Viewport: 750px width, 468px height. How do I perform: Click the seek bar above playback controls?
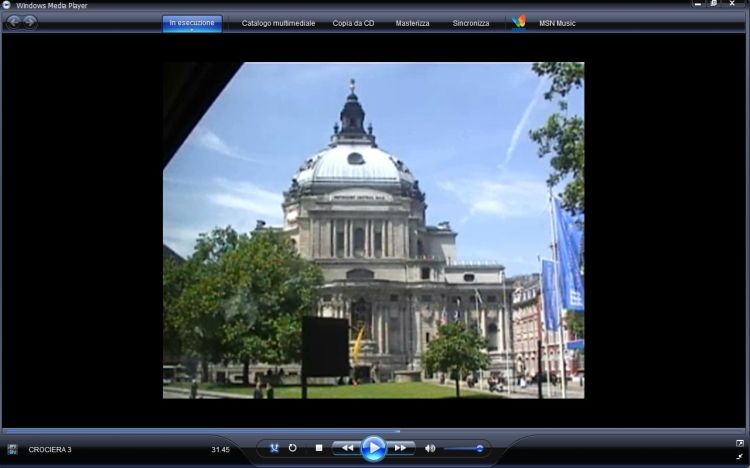375,432
